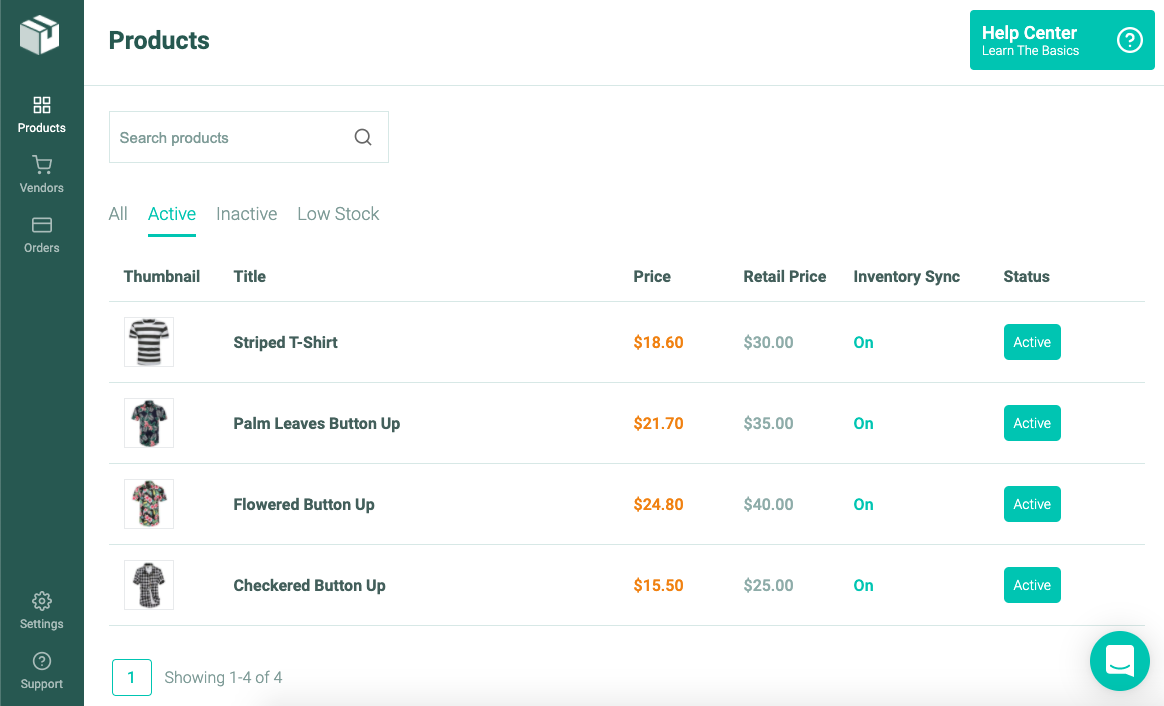
Task: Click the Help Center question mark circle
Action: (x=1129, y=40)
